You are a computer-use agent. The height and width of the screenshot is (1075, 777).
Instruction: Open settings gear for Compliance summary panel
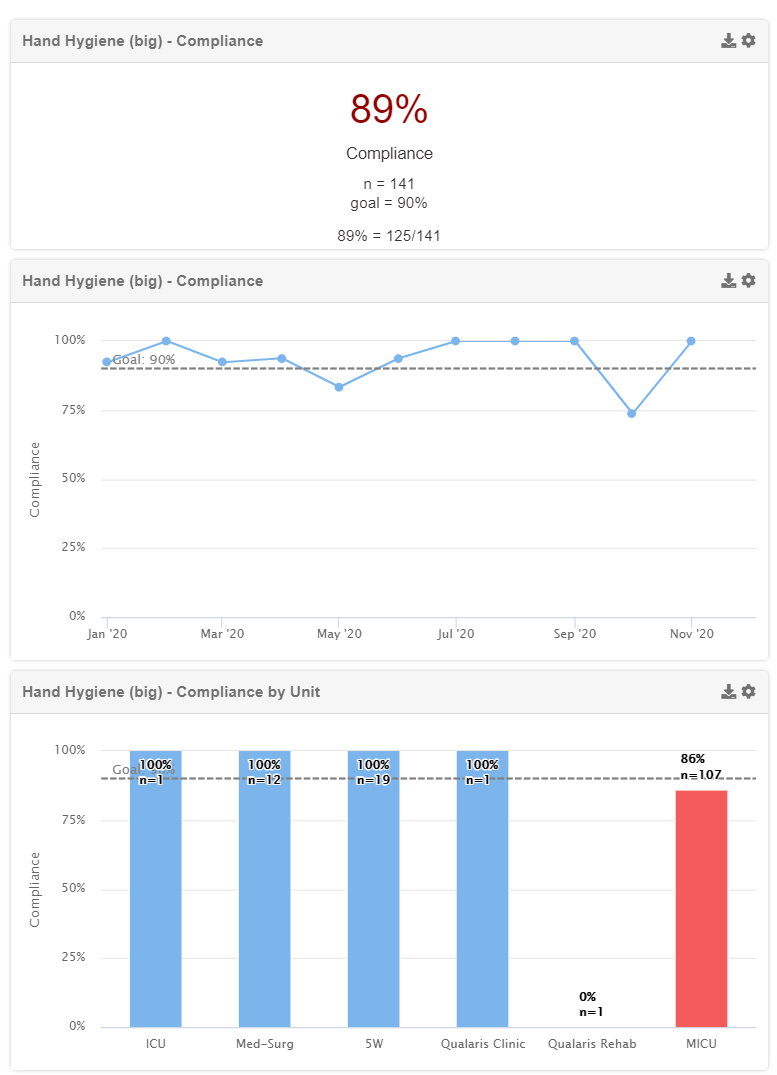(748, 41)
